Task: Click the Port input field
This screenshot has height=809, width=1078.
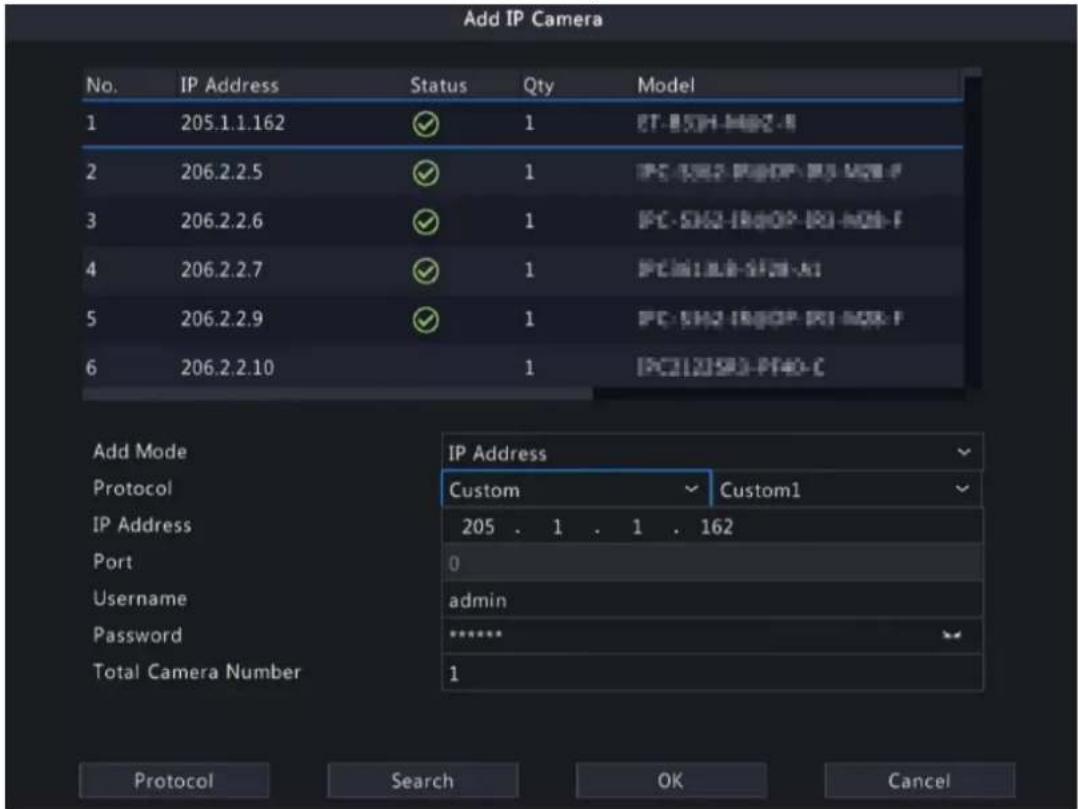Action: tap(712, 564)
